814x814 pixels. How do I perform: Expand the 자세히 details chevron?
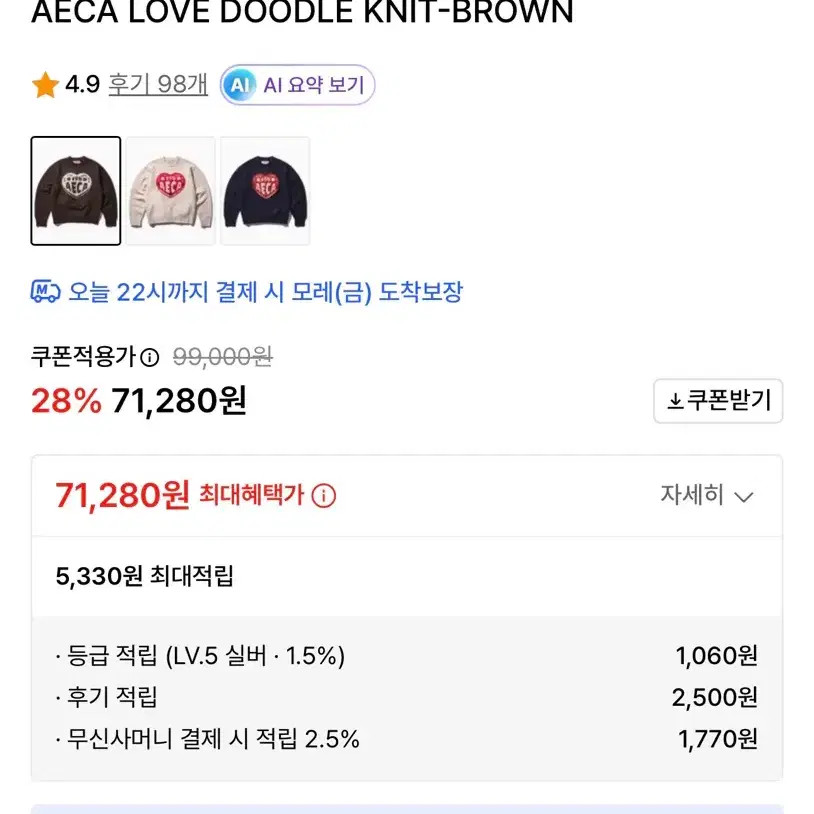(x=743, y=496)
